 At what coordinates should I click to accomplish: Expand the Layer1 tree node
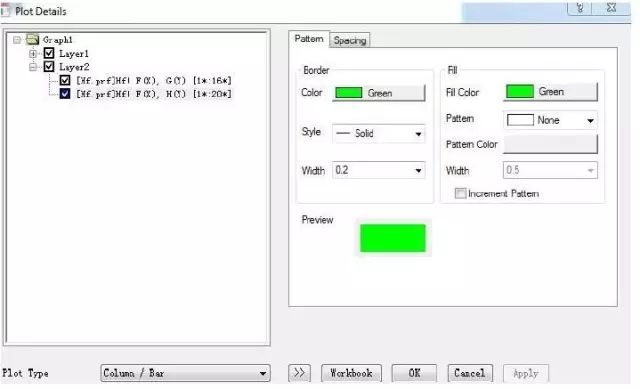33,53
